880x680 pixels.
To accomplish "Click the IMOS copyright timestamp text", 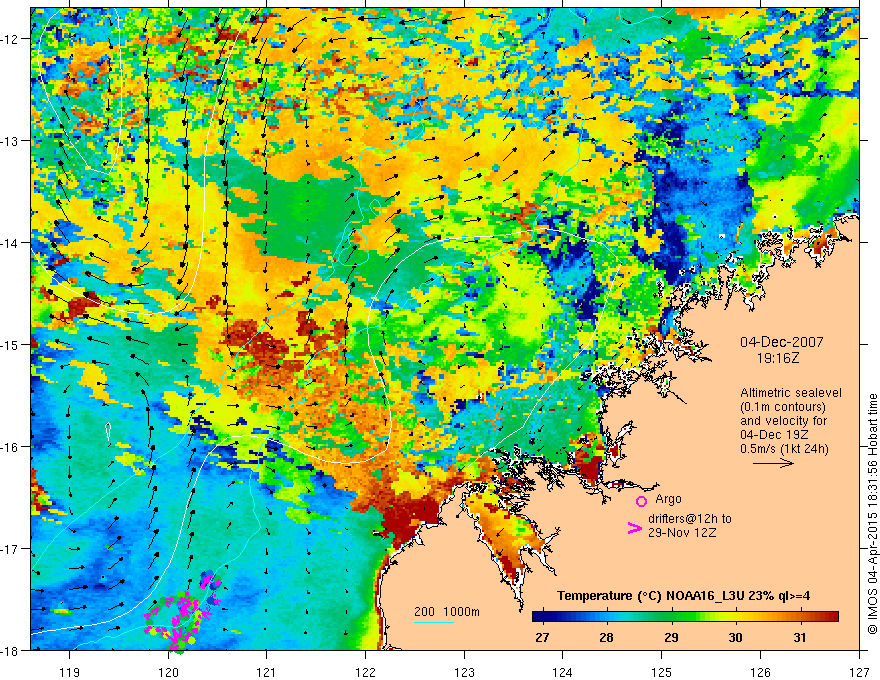I will point(872,513).
